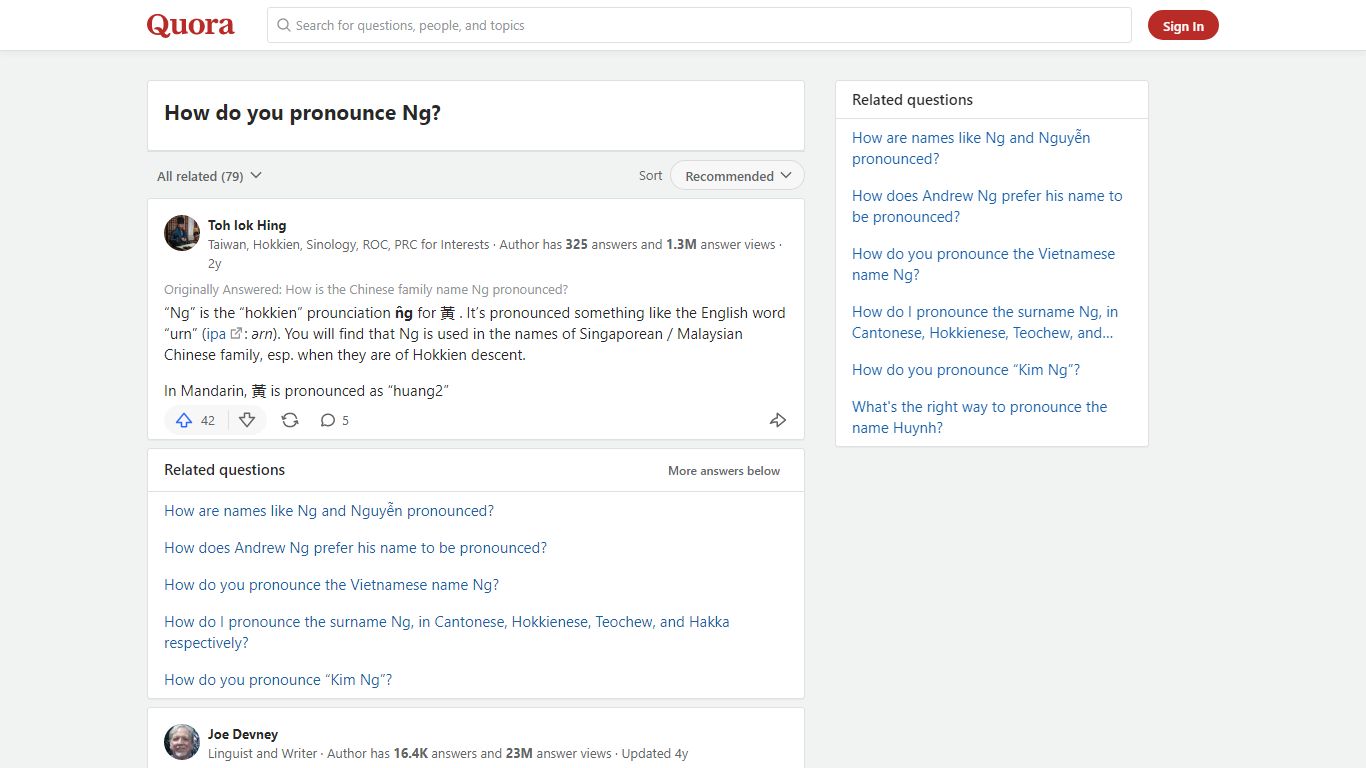Screen dimensions: 1366x768
Task: Click the "In Mandarin" sentence in answer
Action: click(x=306, y=391)
